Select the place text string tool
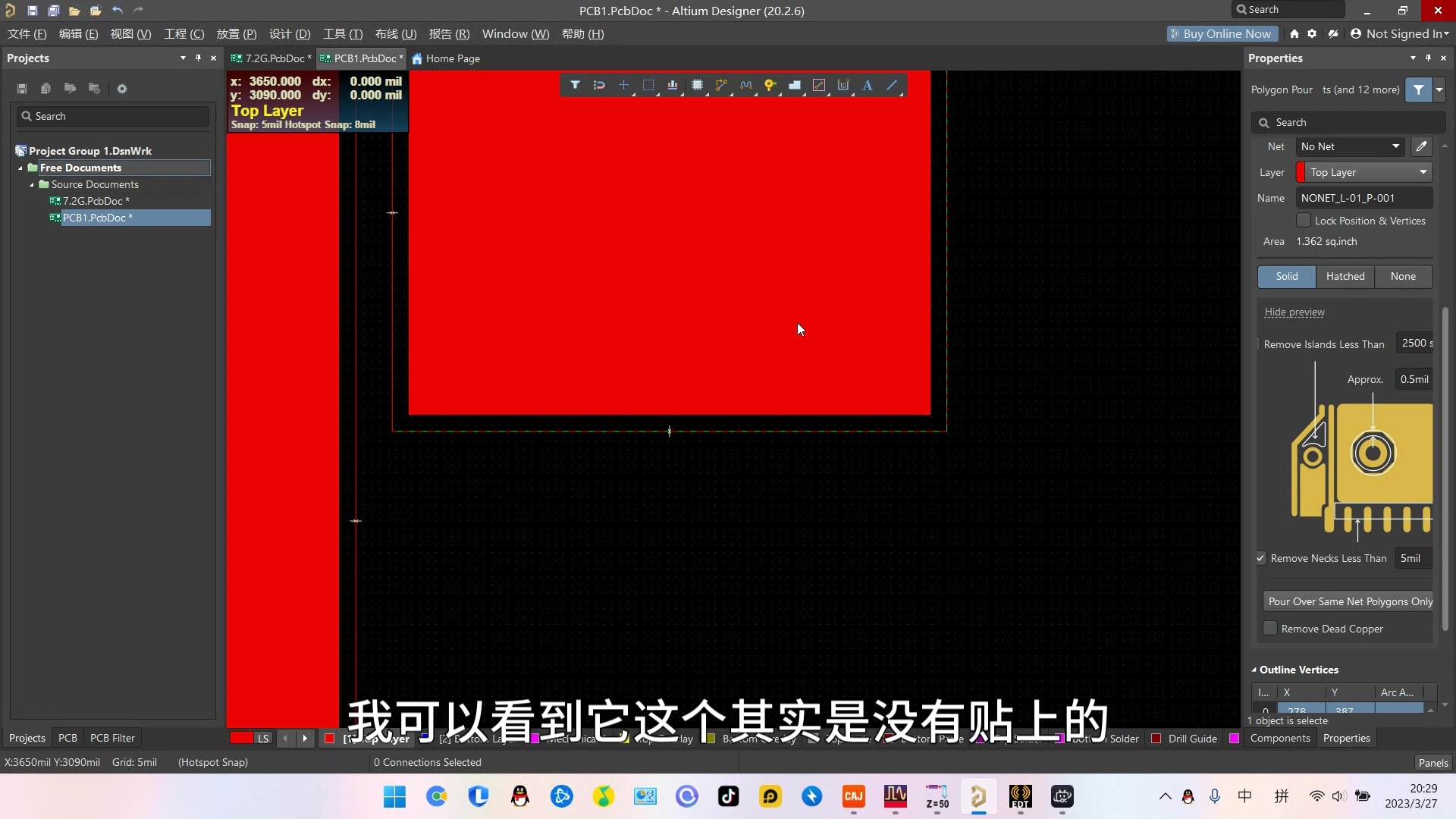The height and width of the screenshot is (819, 1456). [868, 86]
